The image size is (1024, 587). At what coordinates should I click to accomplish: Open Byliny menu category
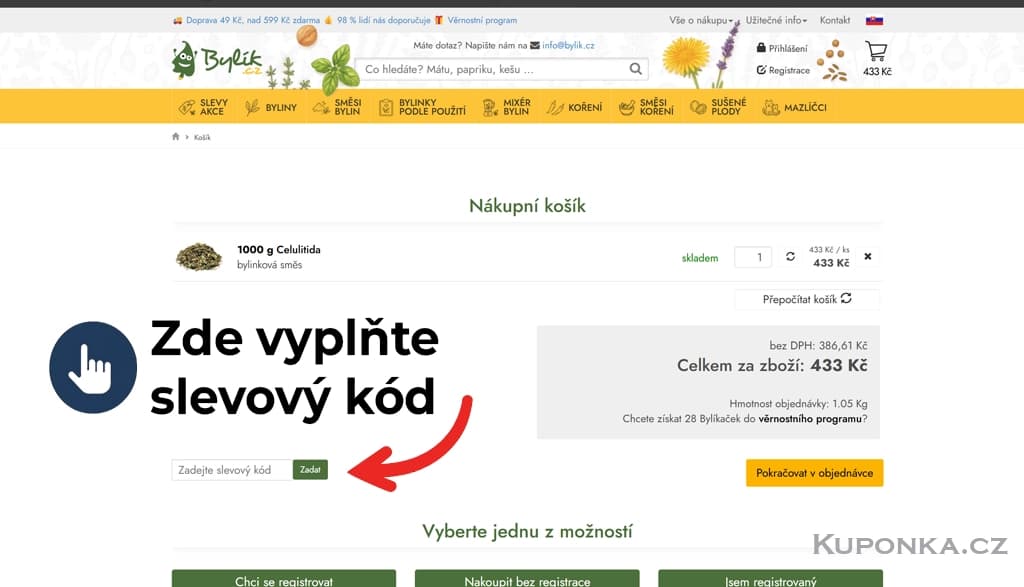pyautogui.click(x=271, y=107)
